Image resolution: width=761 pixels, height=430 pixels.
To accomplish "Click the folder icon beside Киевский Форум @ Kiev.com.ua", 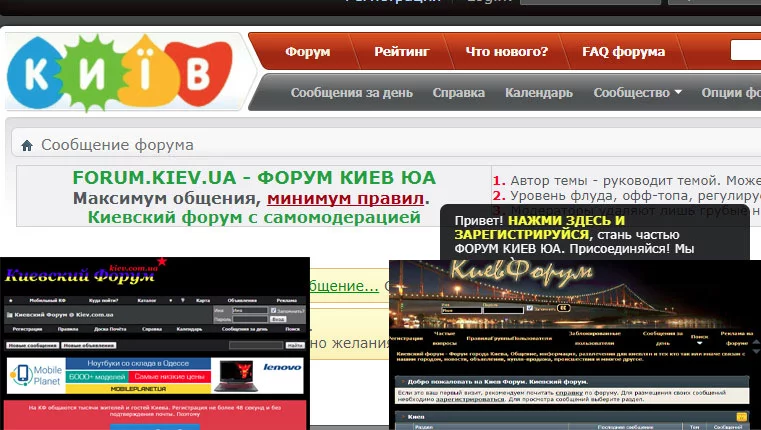I will [x=9, y=315].
